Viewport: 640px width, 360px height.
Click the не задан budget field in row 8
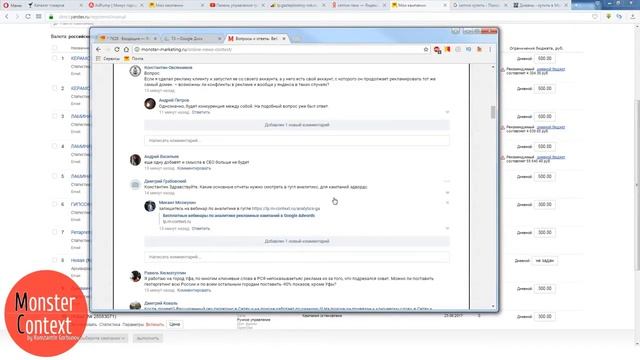(x=544, y=260)
